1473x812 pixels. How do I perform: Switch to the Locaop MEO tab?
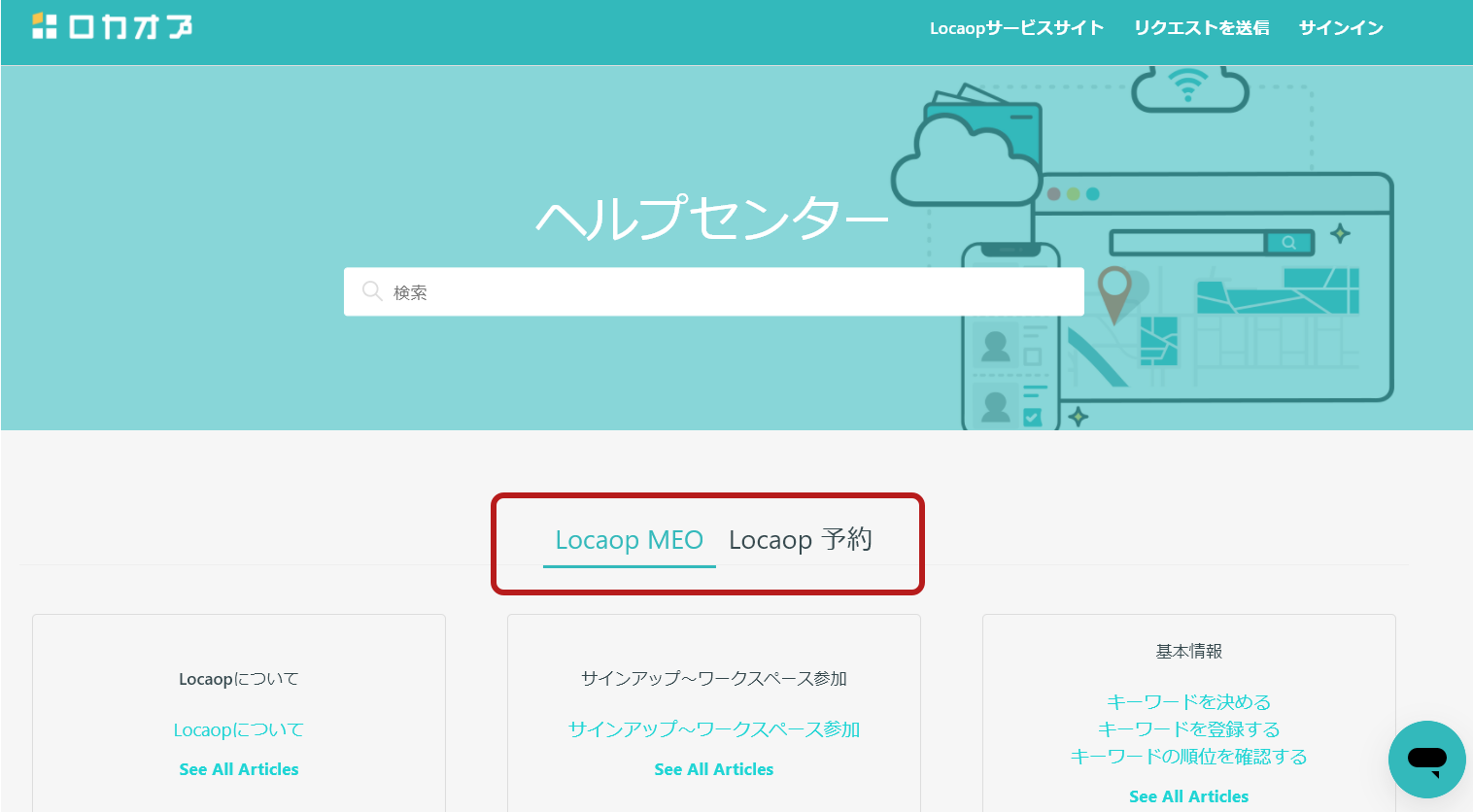(x=629, y=540)
